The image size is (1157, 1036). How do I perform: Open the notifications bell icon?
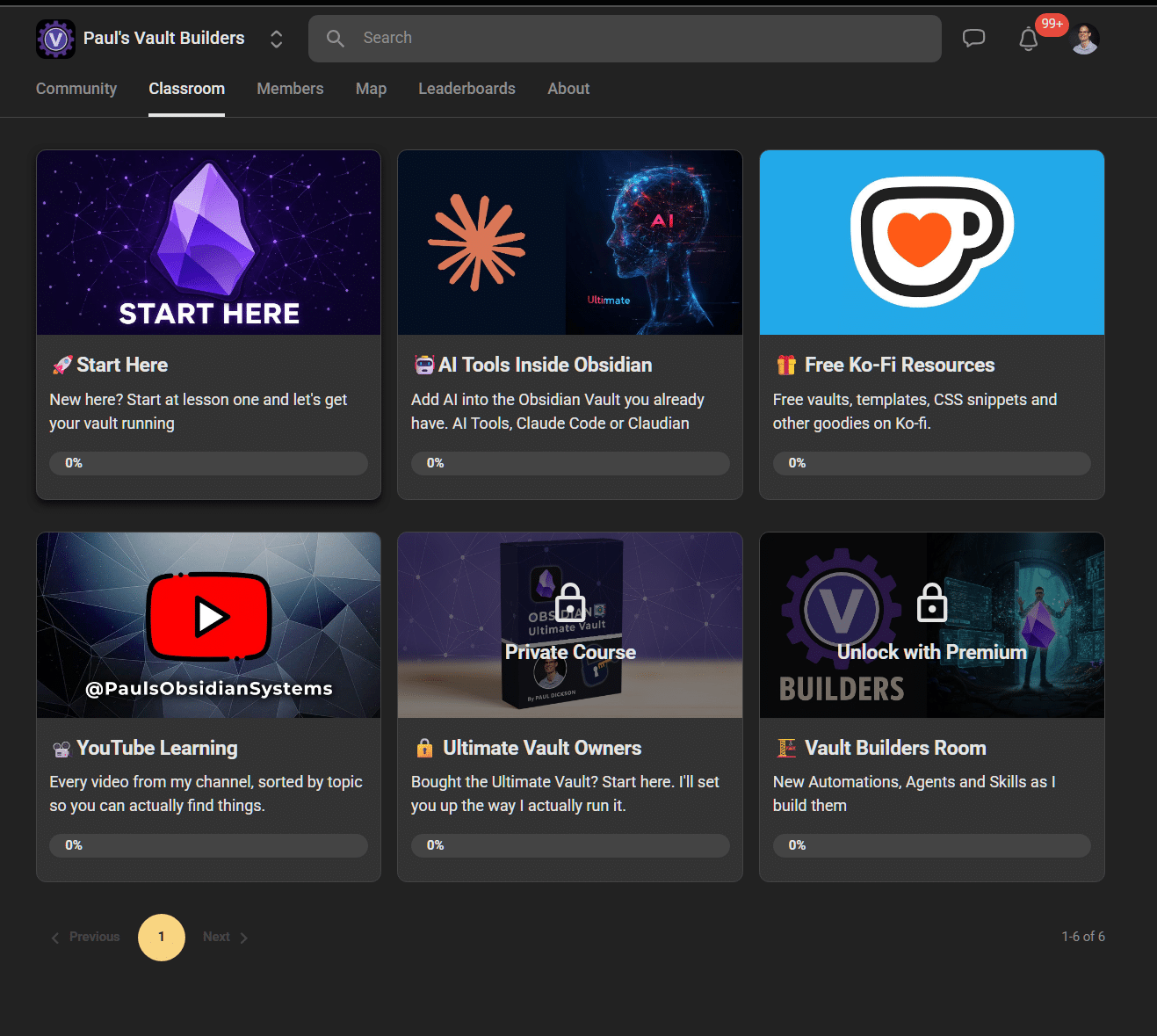click(x=1028, y=39)
